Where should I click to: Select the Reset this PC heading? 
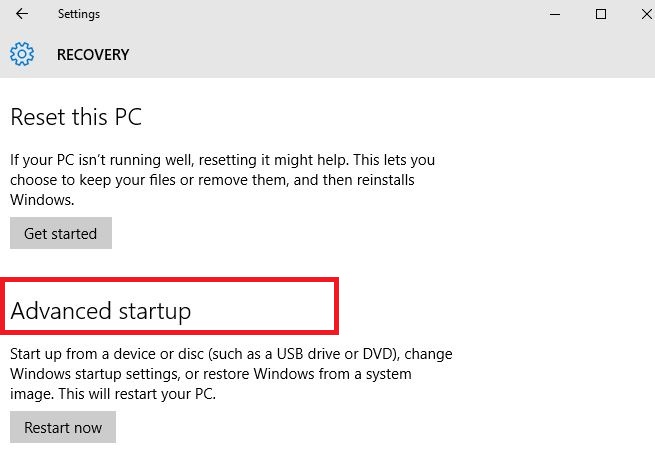pyautogui.click(x=76, y=117)
